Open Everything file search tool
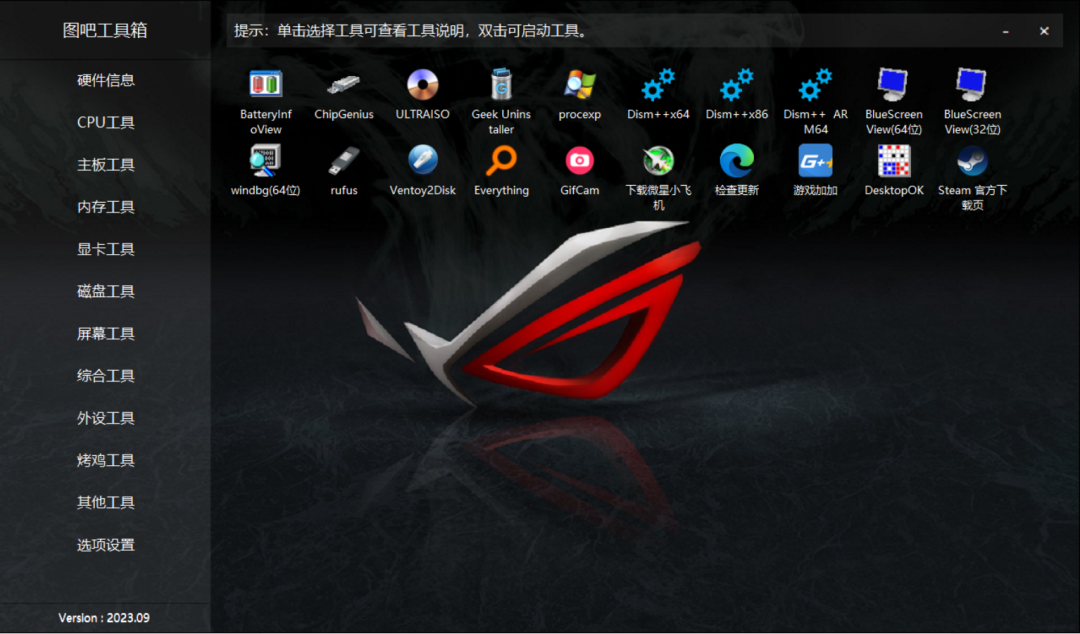 (501, 162)
